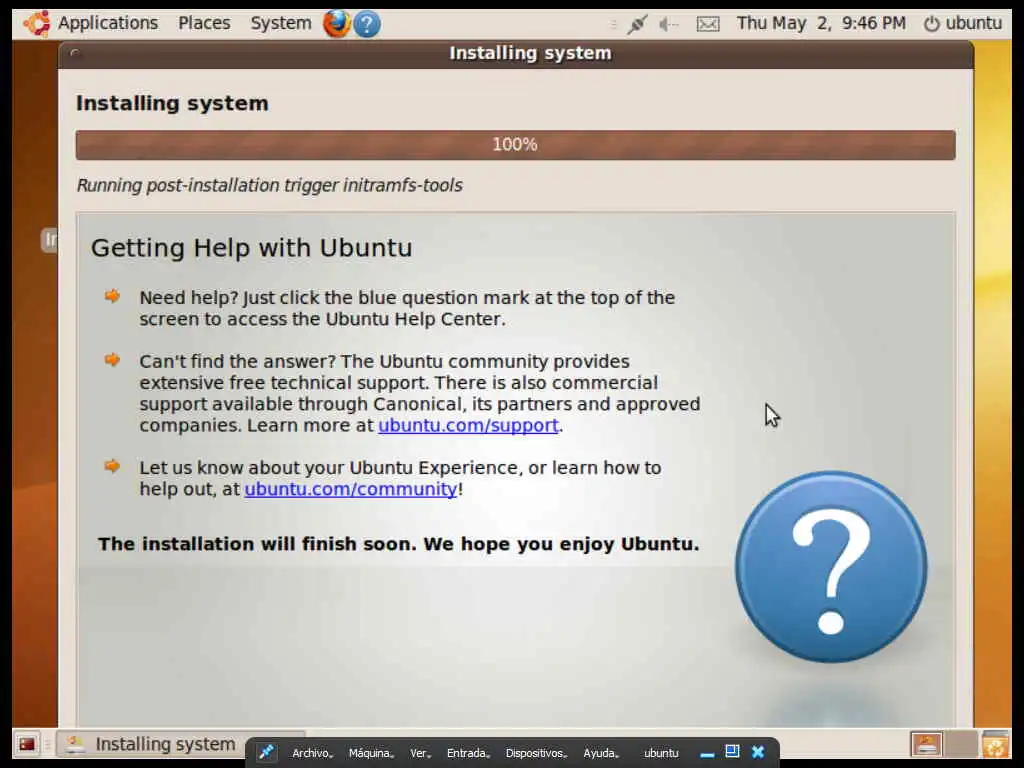Open the Applications menu
1024x768 pixels.
(108, 23)
